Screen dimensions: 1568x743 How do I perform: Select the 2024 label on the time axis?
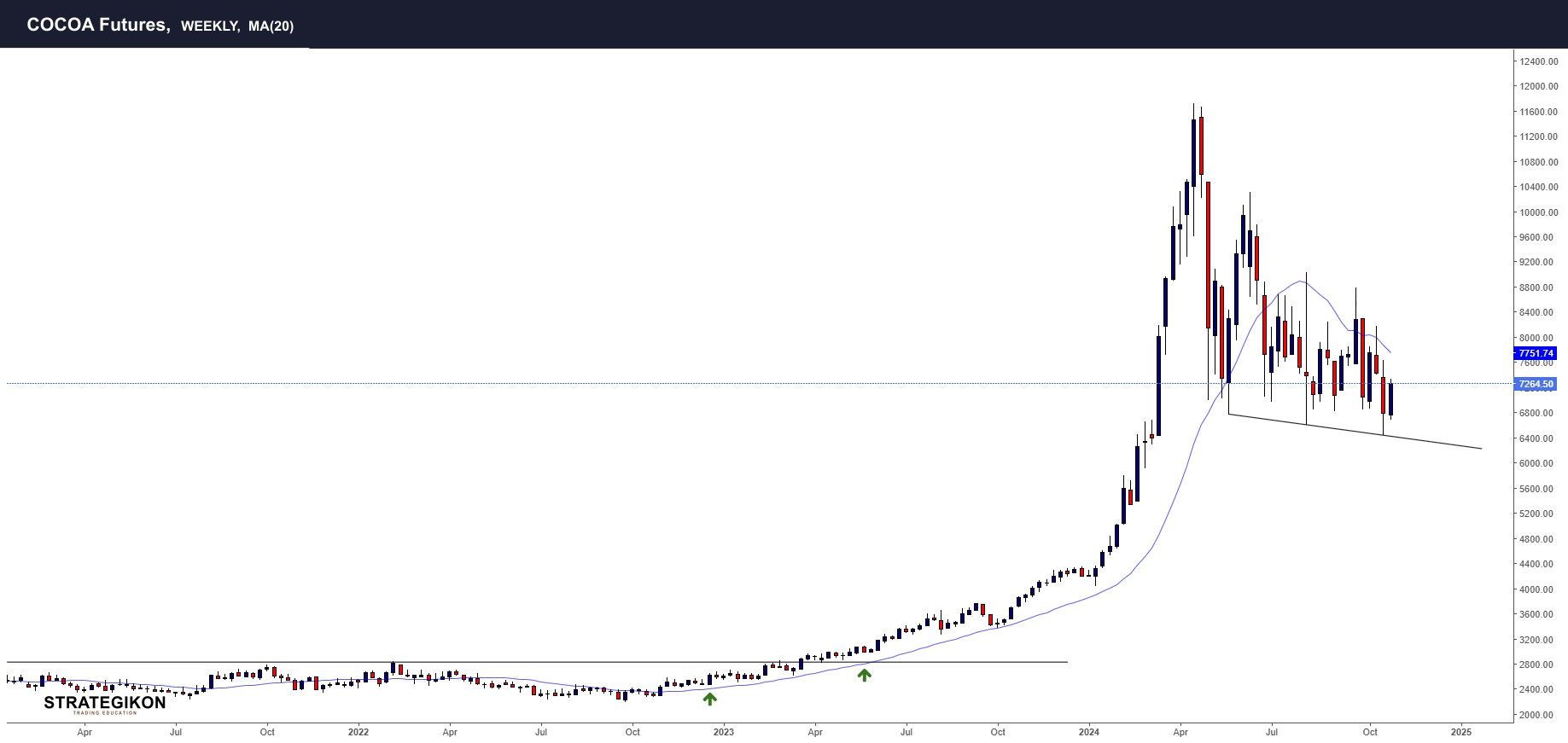click(1089, 732)
